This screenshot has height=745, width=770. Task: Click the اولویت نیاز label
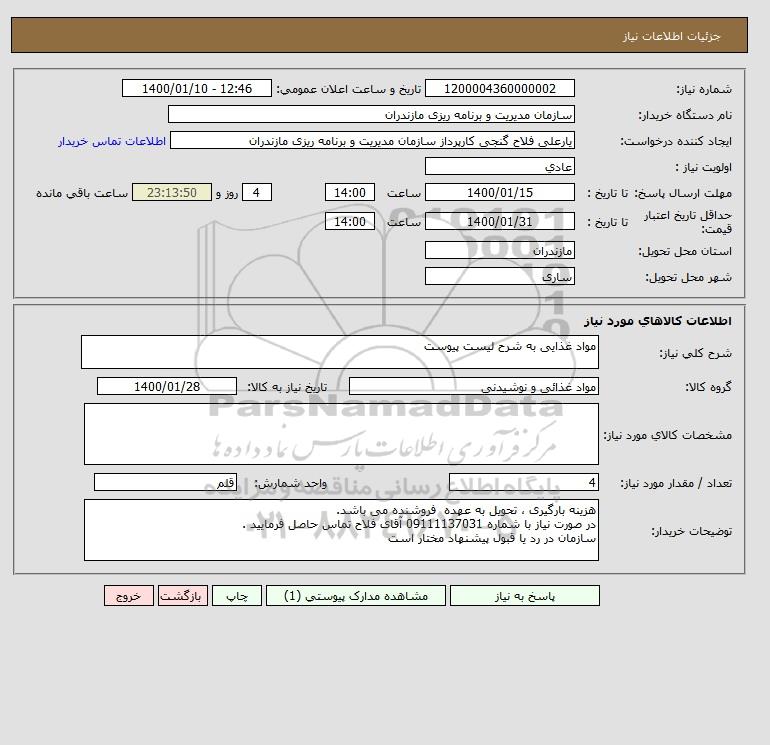704,167
